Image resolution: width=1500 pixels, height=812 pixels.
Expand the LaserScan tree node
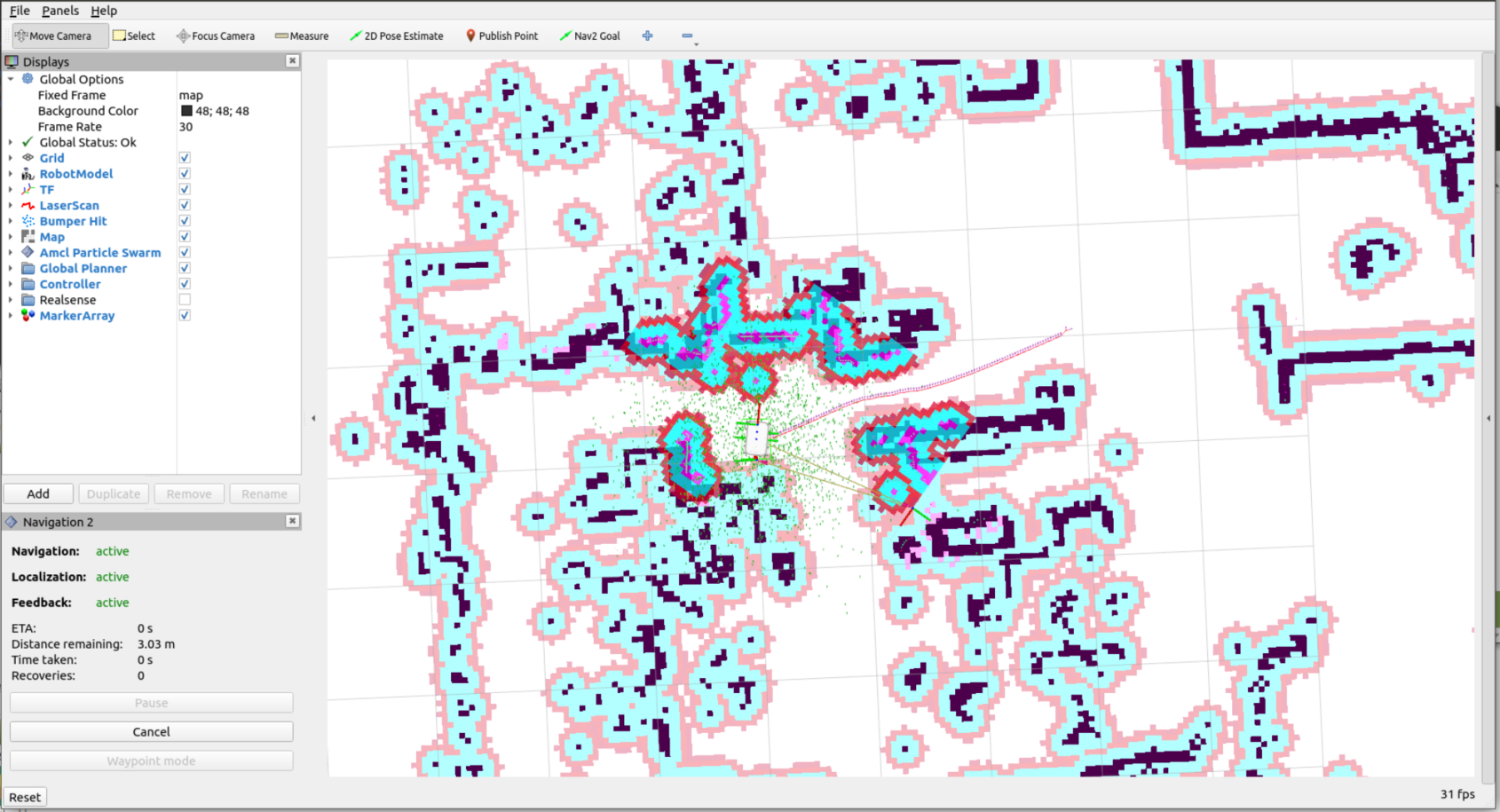click(11, 205)
